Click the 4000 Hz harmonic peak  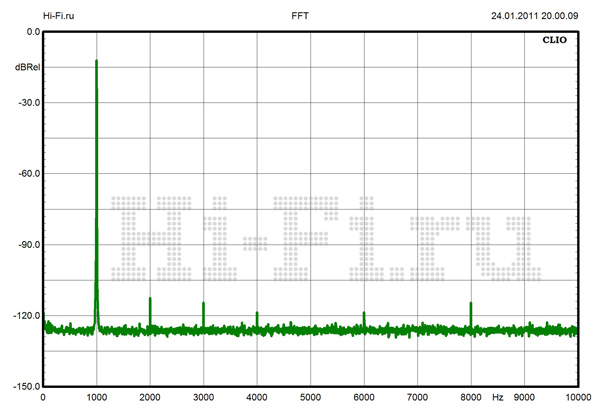pos(257,314)
